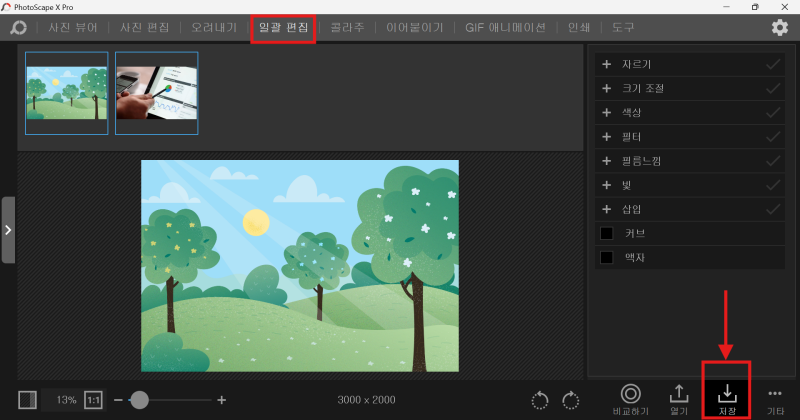Enable the 액자 checkbox
800x420 pixels.
tap(607, 257)
